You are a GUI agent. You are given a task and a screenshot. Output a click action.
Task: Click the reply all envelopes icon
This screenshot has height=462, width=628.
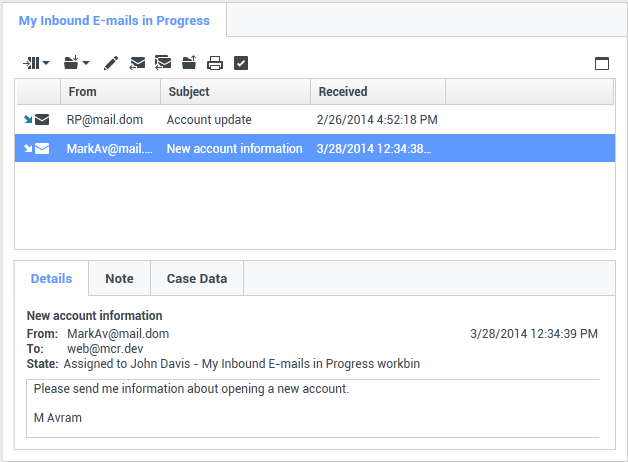pos(163,63)
